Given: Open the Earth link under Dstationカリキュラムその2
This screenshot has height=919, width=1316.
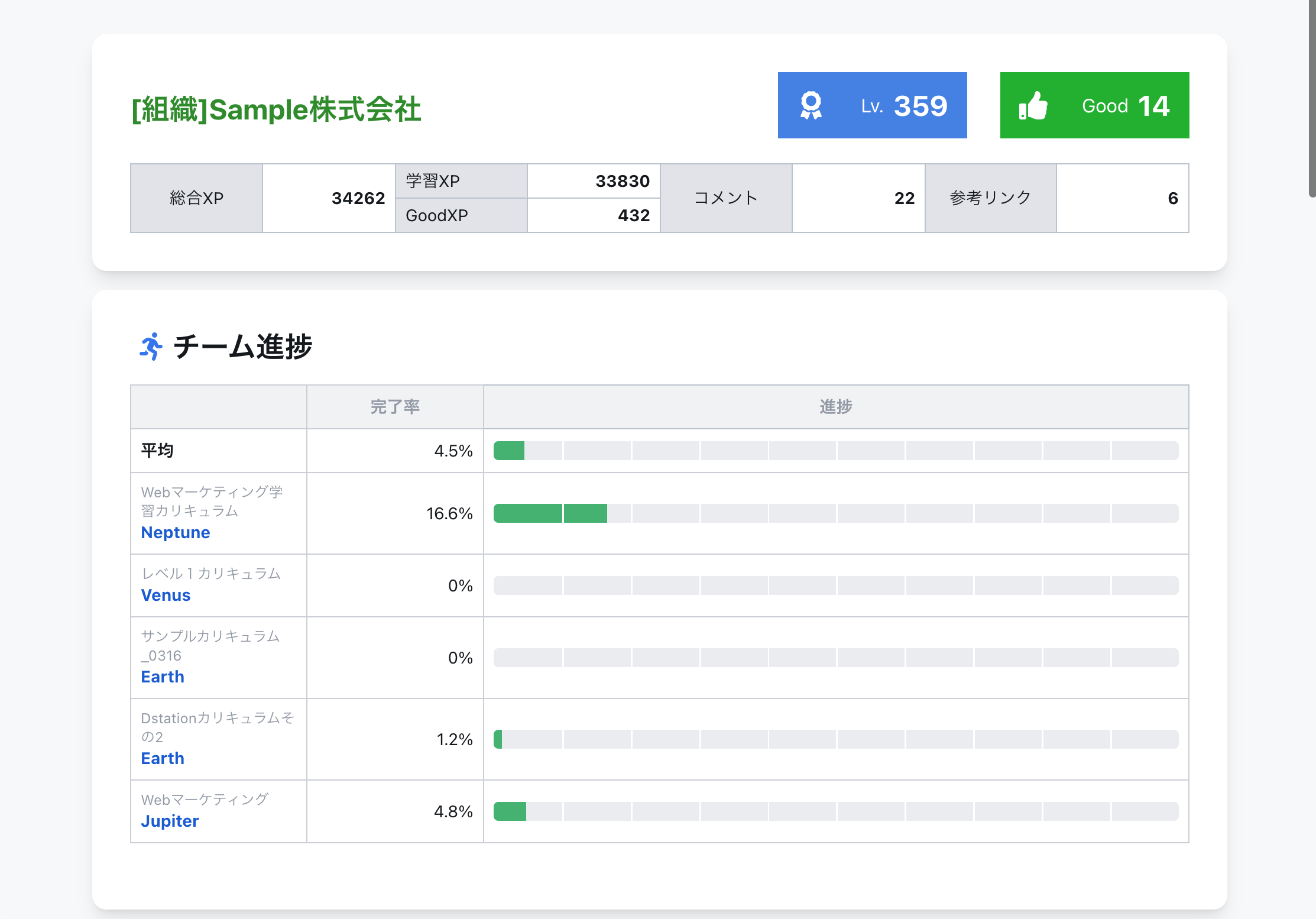Looking at the screenshot, I should point(163,759).
